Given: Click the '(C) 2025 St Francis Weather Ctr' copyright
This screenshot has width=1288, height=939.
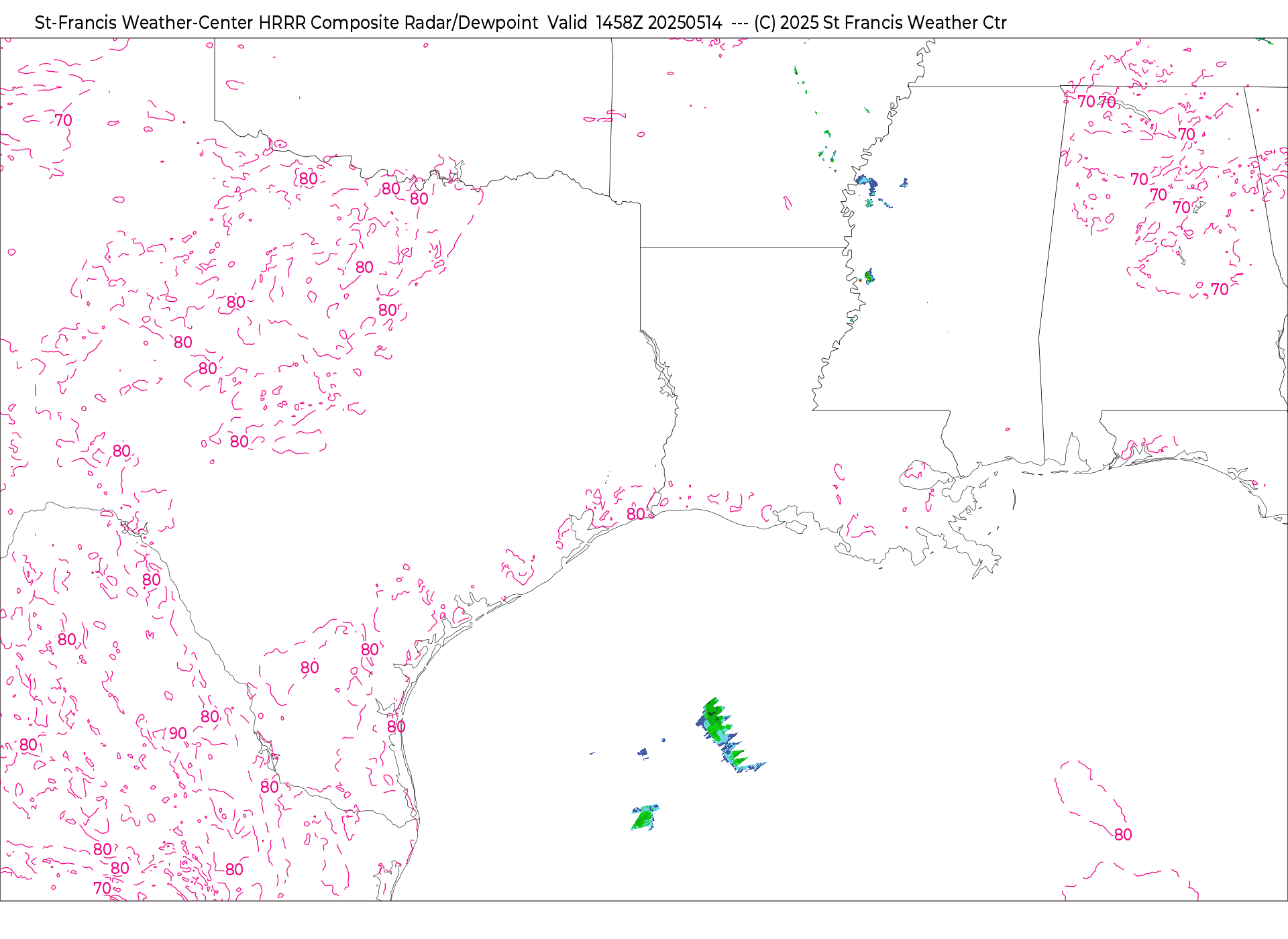Looking at the screenshot, I should [x=880, y=23].
